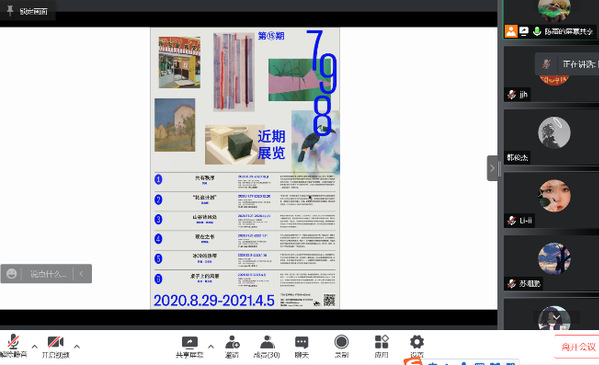Collapse the participant video sidebar arrow

tap(492, 168)
